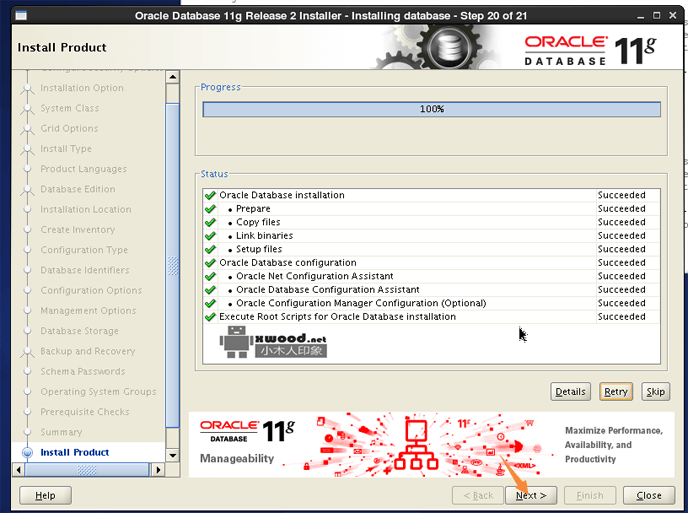The image size is (688, 513).
Task: Click green checkmark beside Oracle Database installation
Action: (x=210, y=196)
